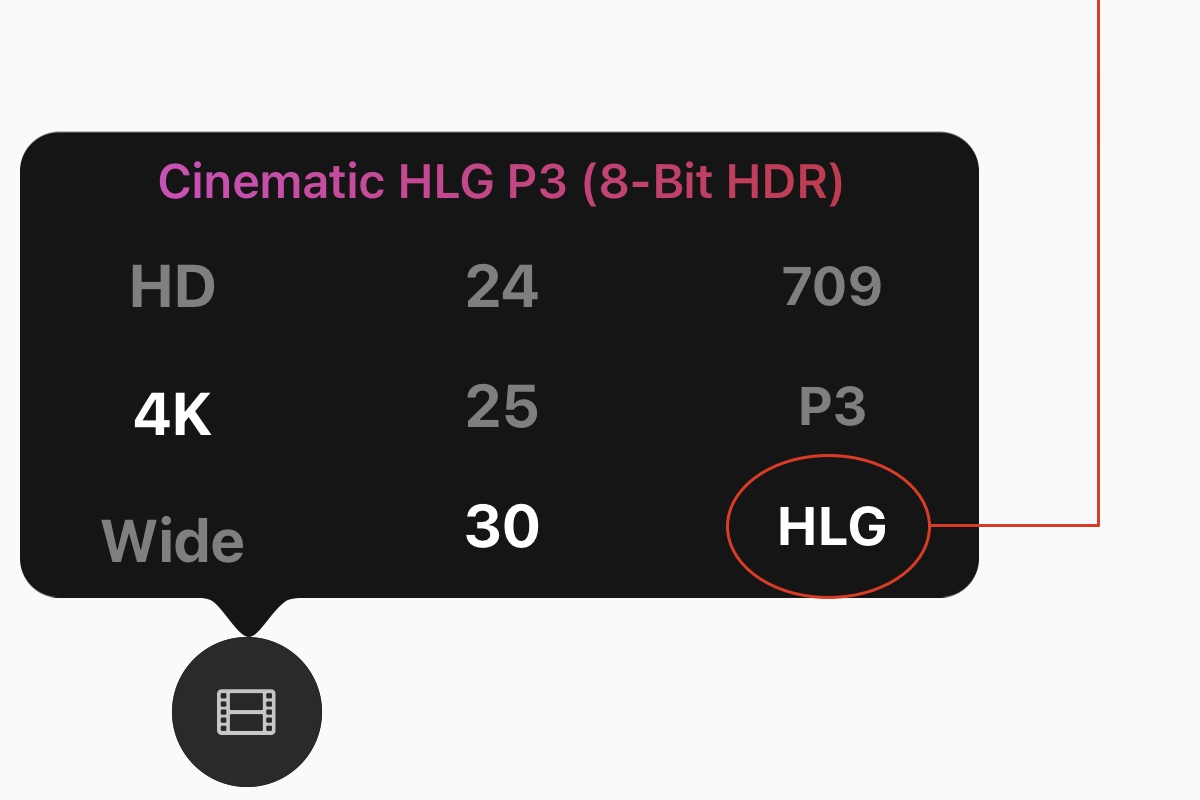1200x800 pixels.
Task: Tap the highlighted 30 fps value
Action: (502, 527)
